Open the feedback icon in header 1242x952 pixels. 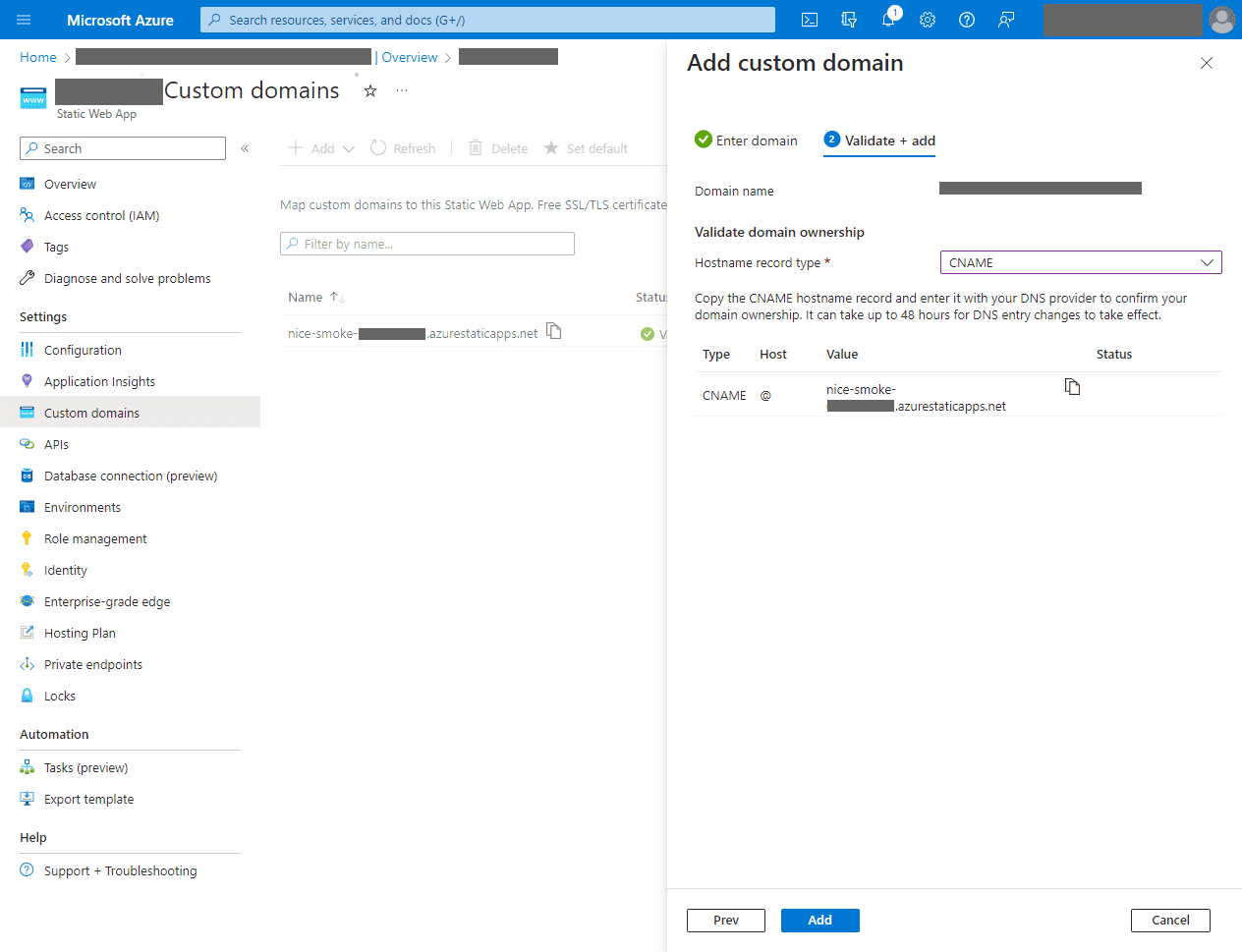[1006, 20]
